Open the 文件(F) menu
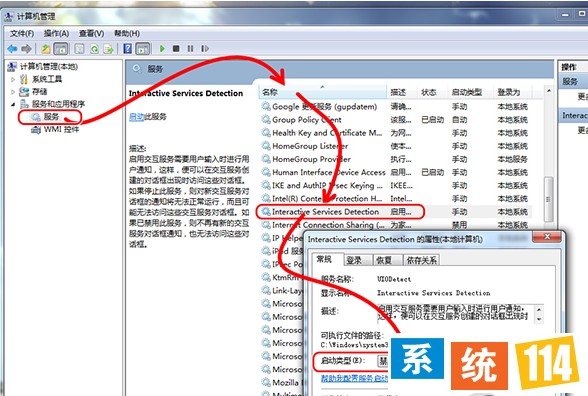The height and width of the screenshot is (396, 588). 22,34
